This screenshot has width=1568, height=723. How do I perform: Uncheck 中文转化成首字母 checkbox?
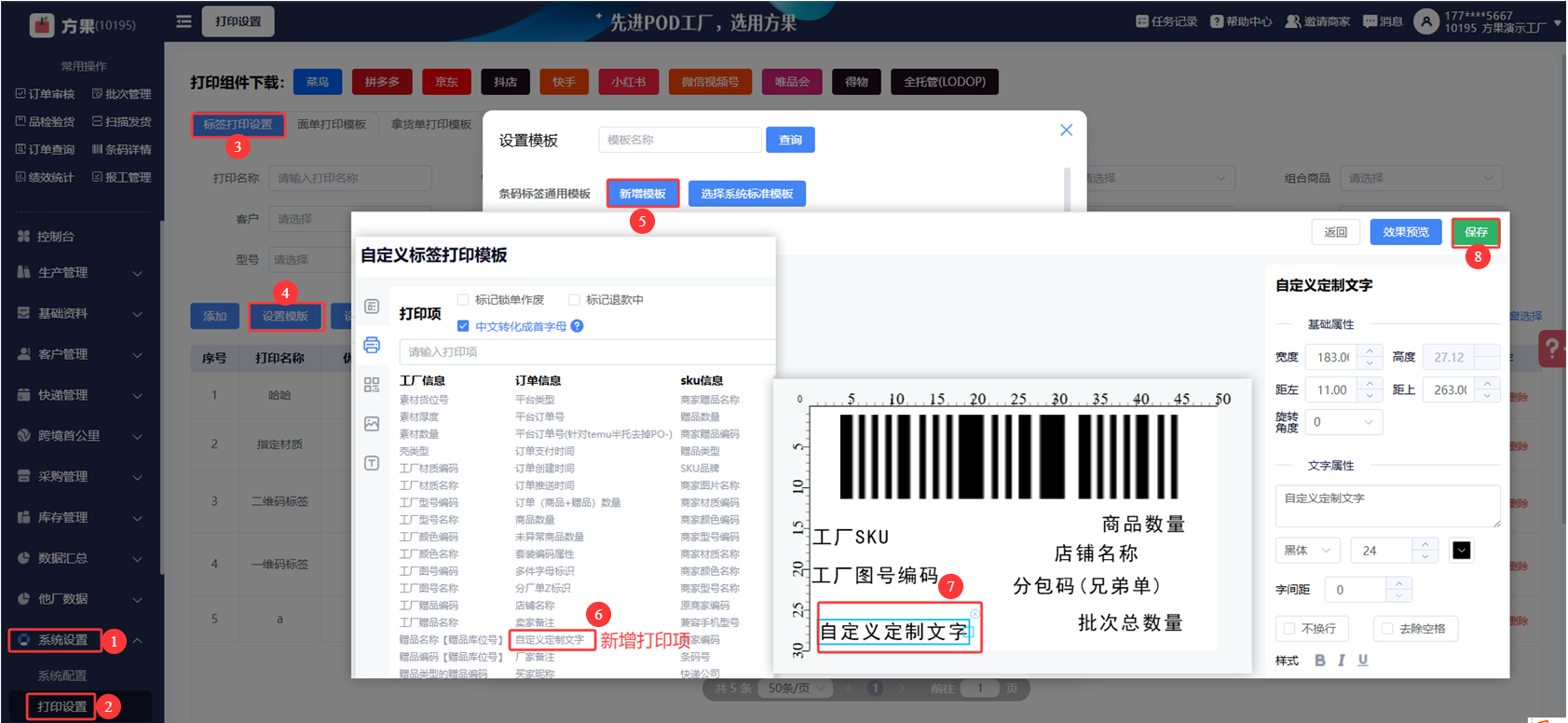coord(463,326)
